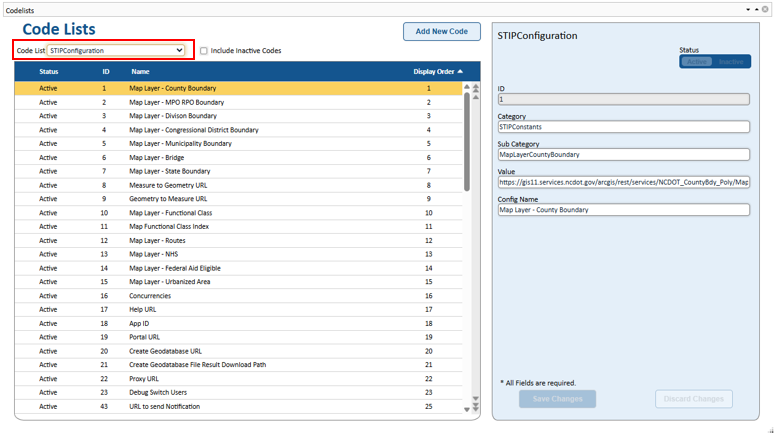Select row Map Layer - State Boundary

point(238,171)
